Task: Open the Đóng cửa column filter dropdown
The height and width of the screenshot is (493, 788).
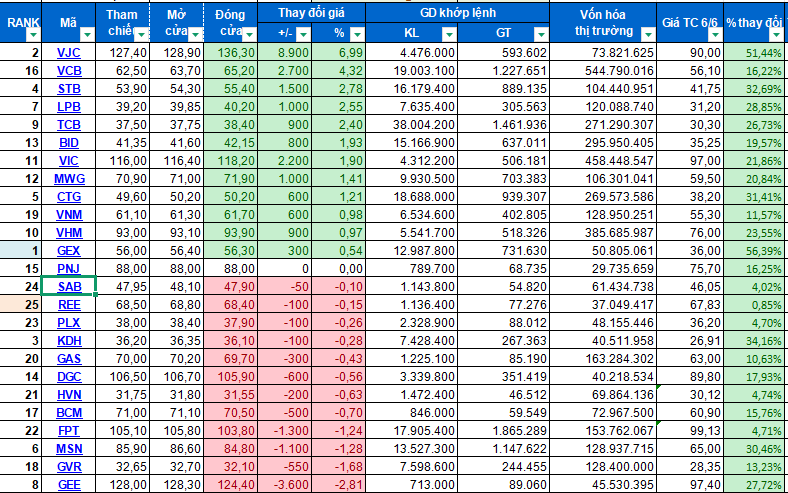Action: pos(249,35)
